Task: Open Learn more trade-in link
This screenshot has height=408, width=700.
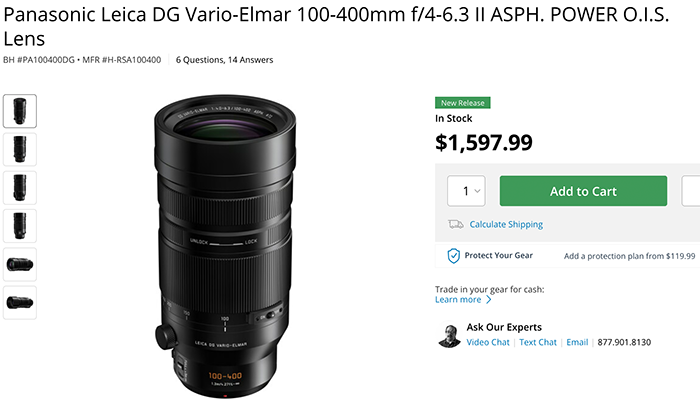Action: [458, 300]
